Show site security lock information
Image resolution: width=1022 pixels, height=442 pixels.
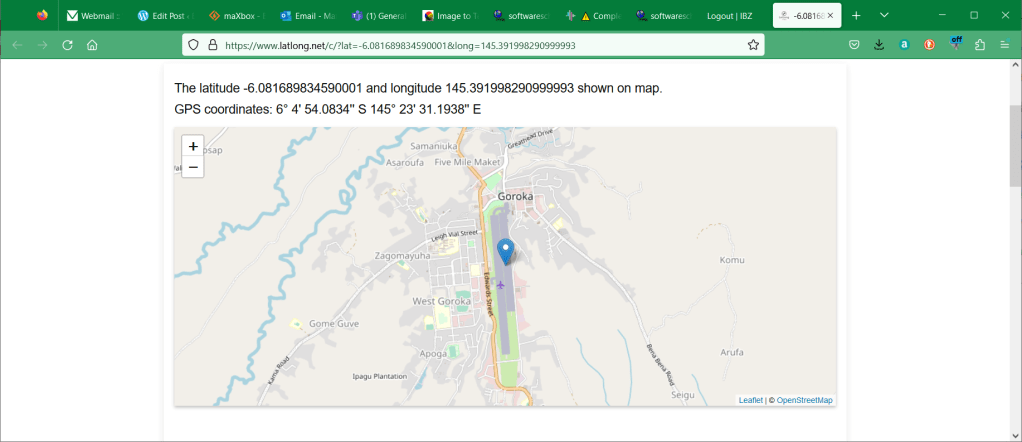(212, 45)
